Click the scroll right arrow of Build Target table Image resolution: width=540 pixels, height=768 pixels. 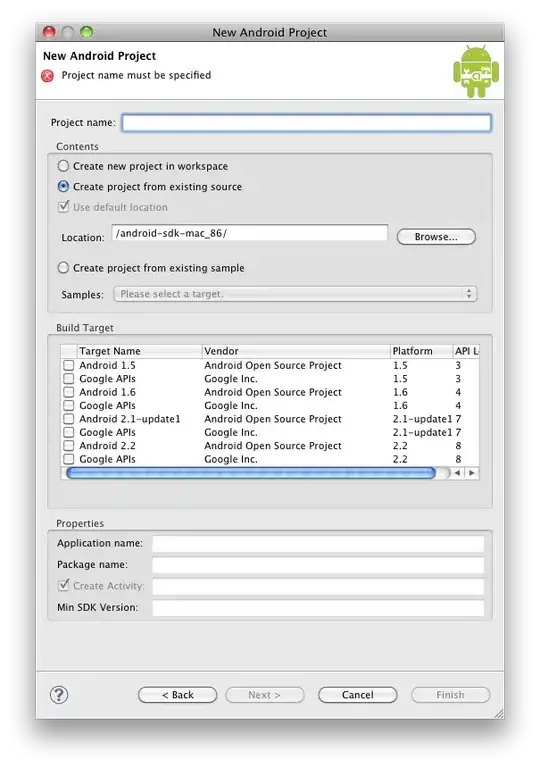pyautogui.click(x=471, y=473)
